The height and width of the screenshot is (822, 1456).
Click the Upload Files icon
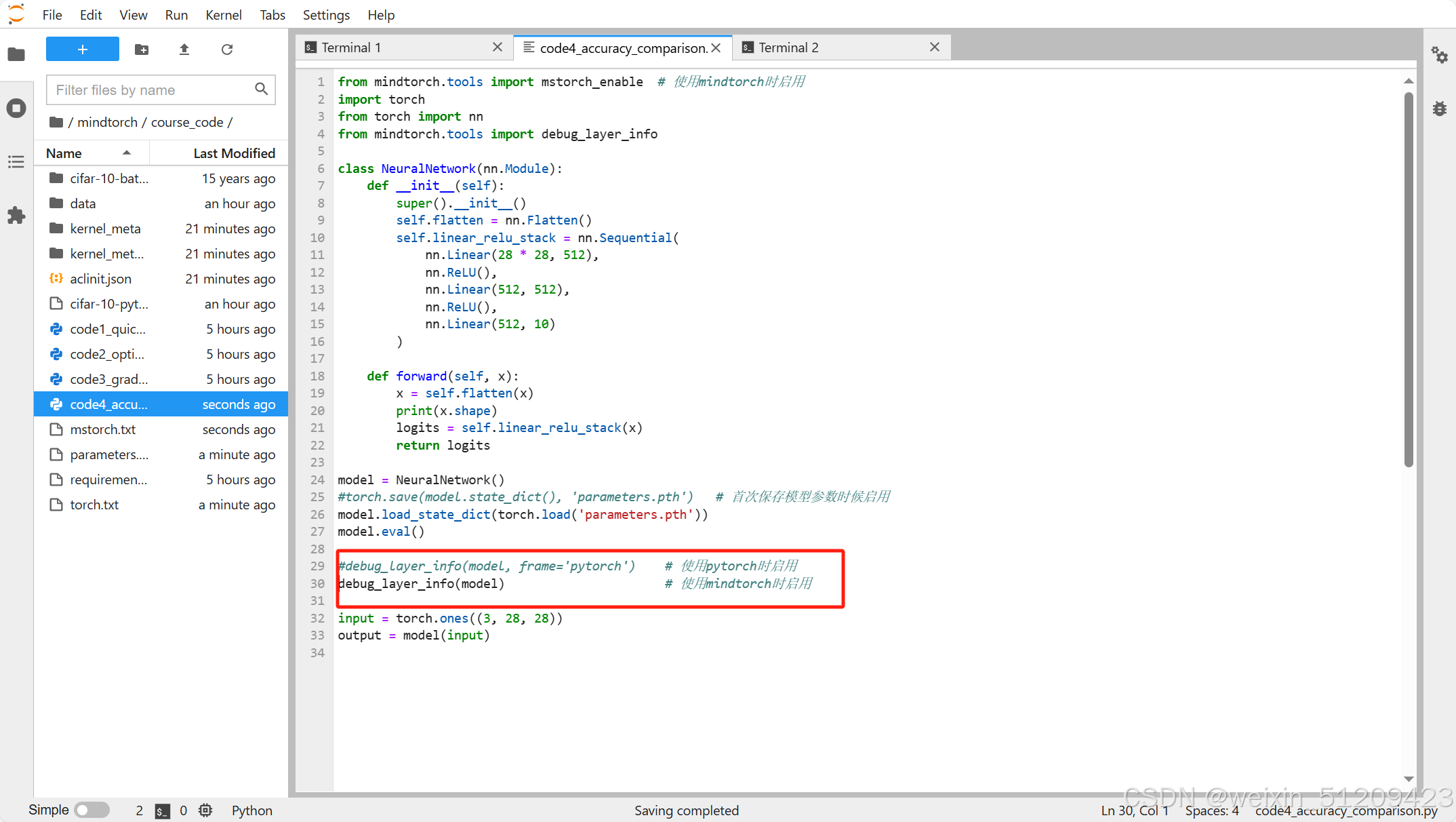(184, 50)
